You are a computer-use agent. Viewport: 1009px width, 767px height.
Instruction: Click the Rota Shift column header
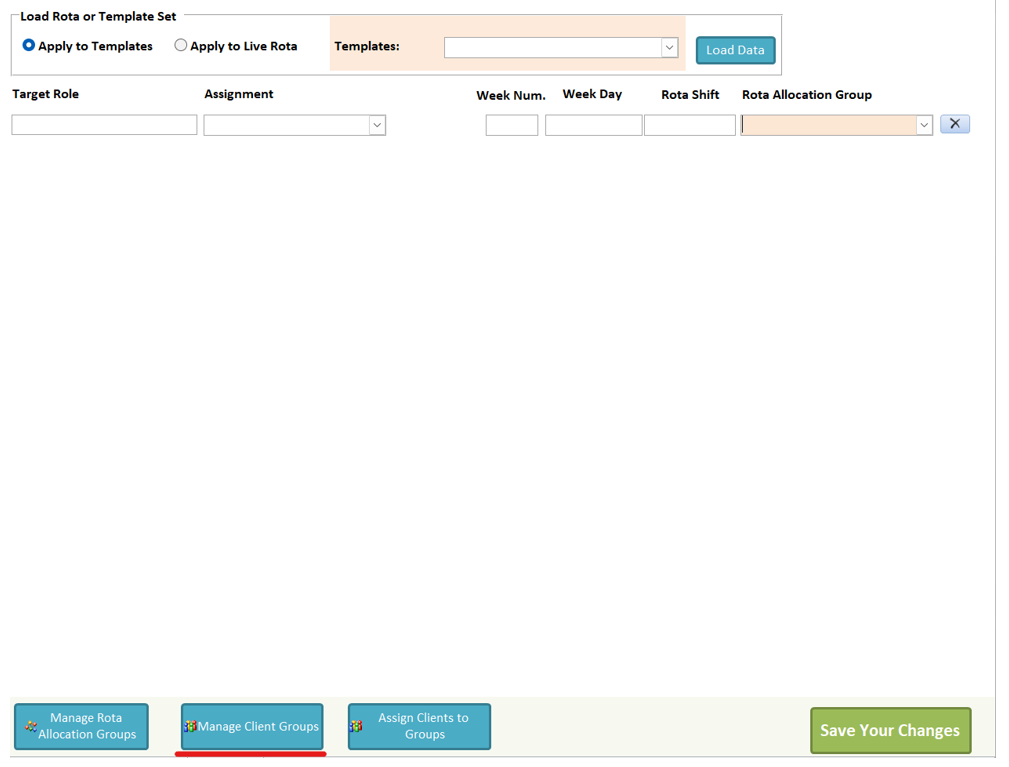point(690,95)
